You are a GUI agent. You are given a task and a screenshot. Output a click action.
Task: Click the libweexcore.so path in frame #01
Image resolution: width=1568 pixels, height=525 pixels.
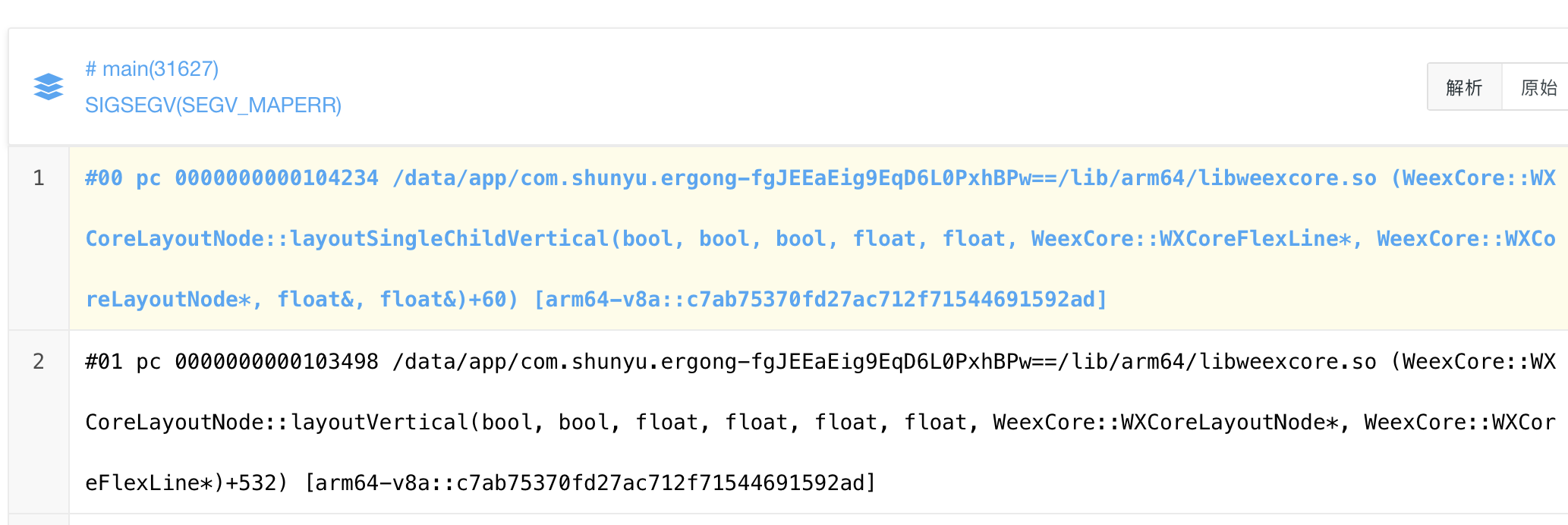click(884, 362)
